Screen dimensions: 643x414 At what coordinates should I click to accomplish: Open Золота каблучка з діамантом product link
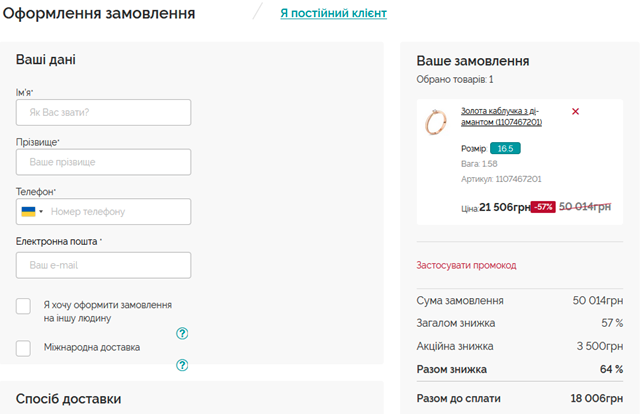(501, 116)
